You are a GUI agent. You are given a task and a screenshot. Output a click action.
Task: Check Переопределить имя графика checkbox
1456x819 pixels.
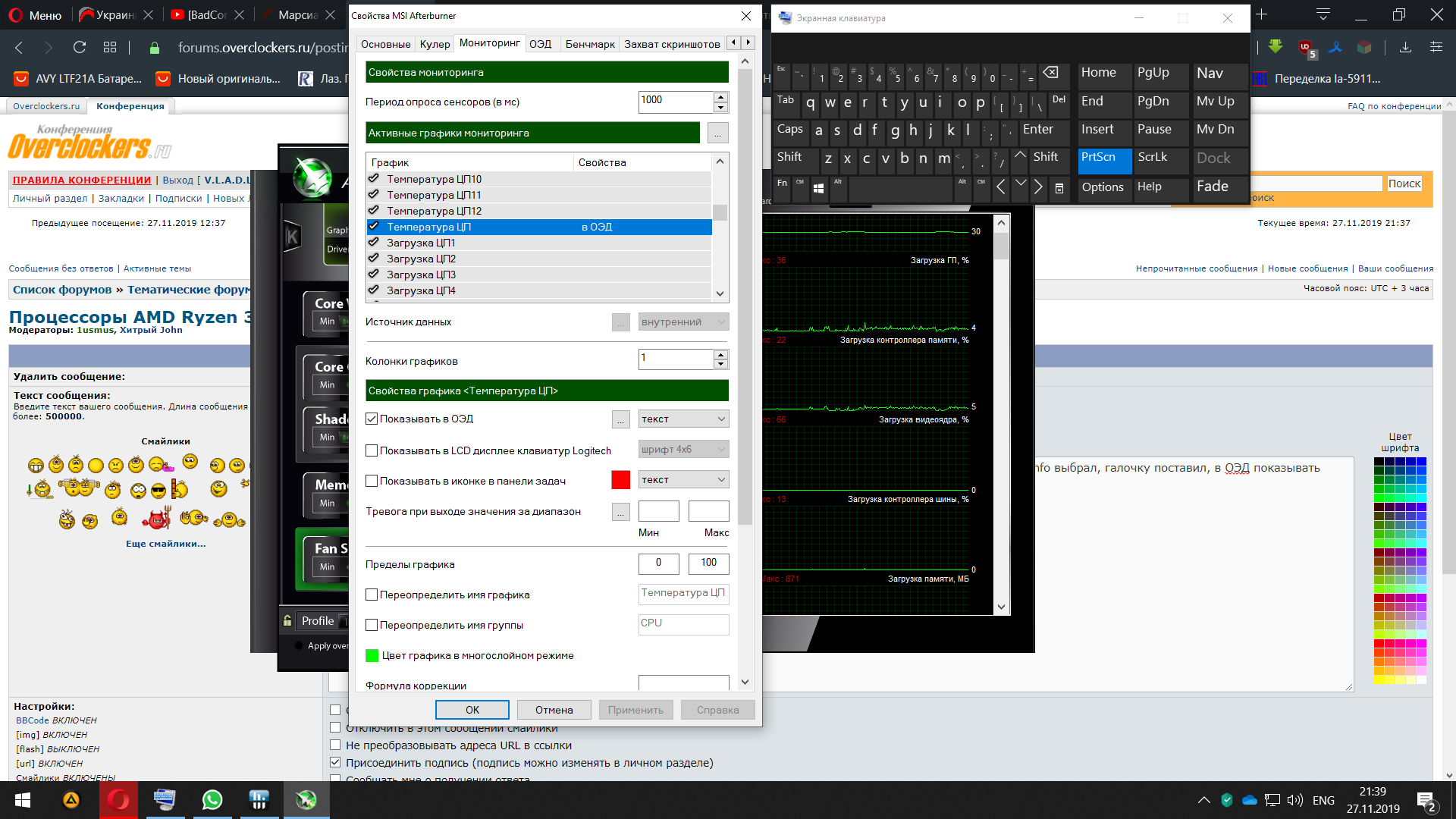pyautogui.click(x=372, y=595)
